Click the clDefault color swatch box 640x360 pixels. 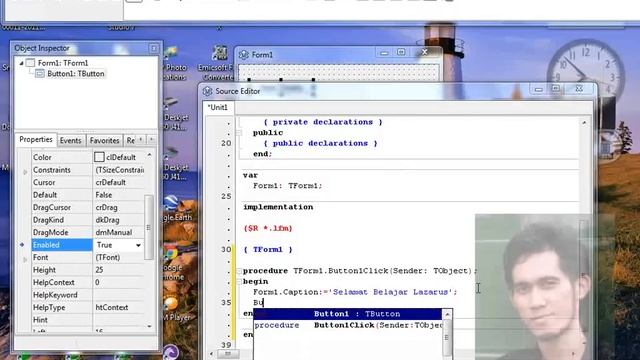[x=99, y=157]
